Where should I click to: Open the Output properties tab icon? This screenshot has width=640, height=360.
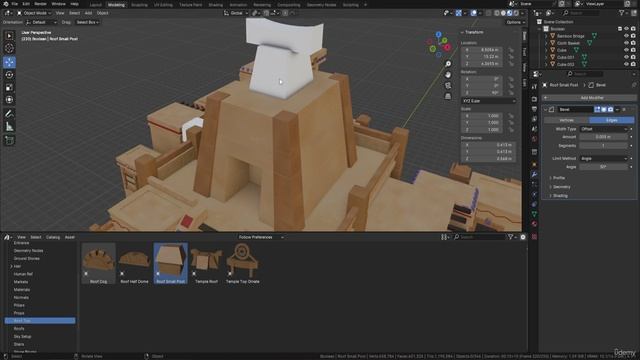click(534, 109)
